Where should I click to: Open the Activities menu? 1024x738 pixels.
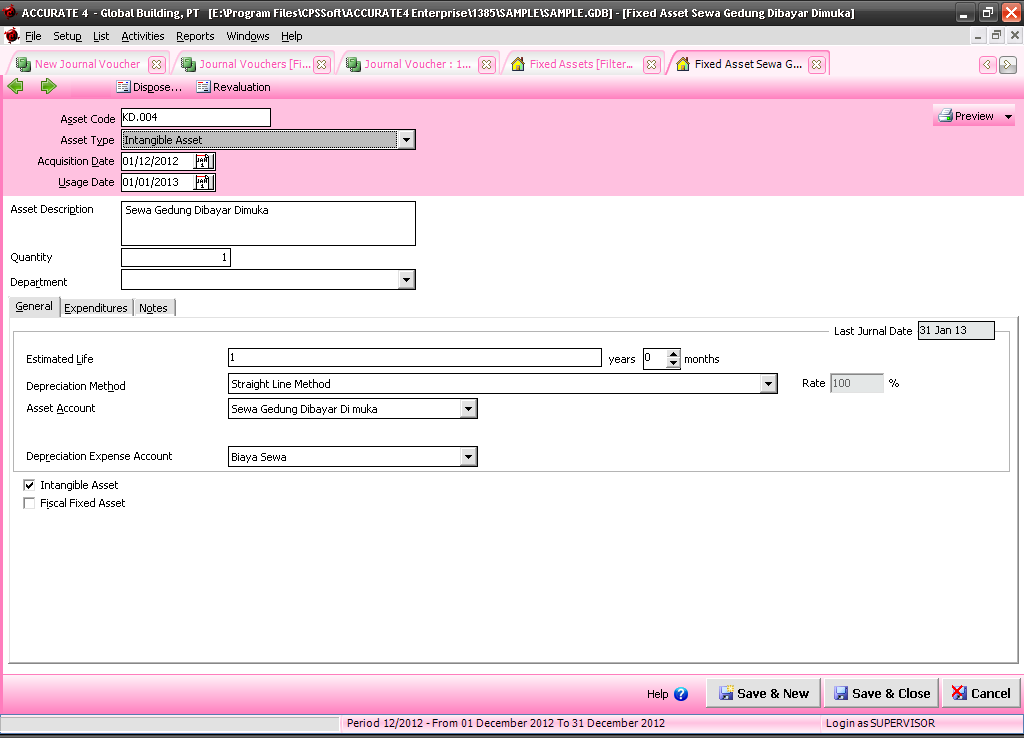(x=142, y=36)
